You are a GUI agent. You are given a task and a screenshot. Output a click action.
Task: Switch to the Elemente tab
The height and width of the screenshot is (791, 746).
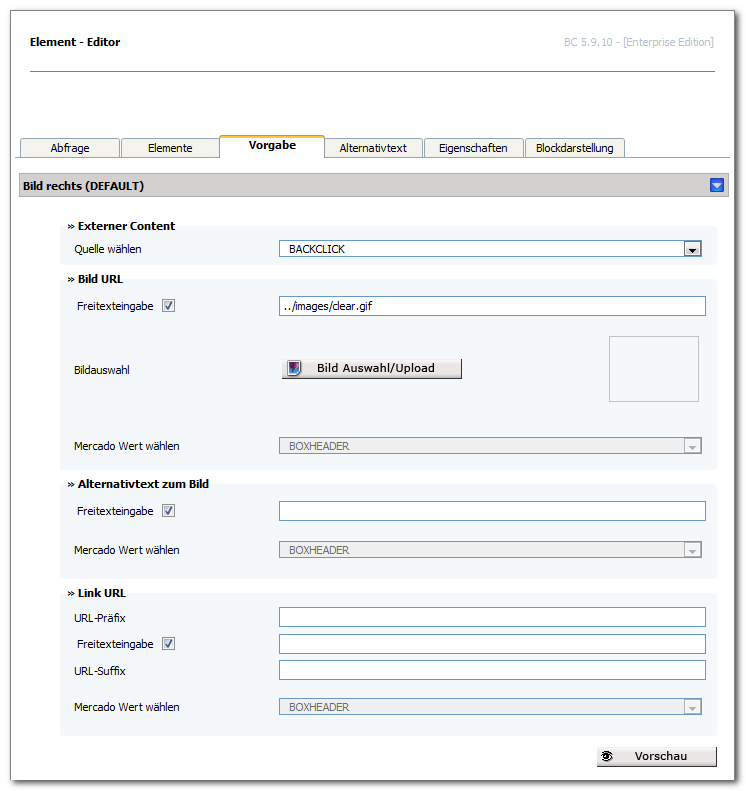(170, 148)
